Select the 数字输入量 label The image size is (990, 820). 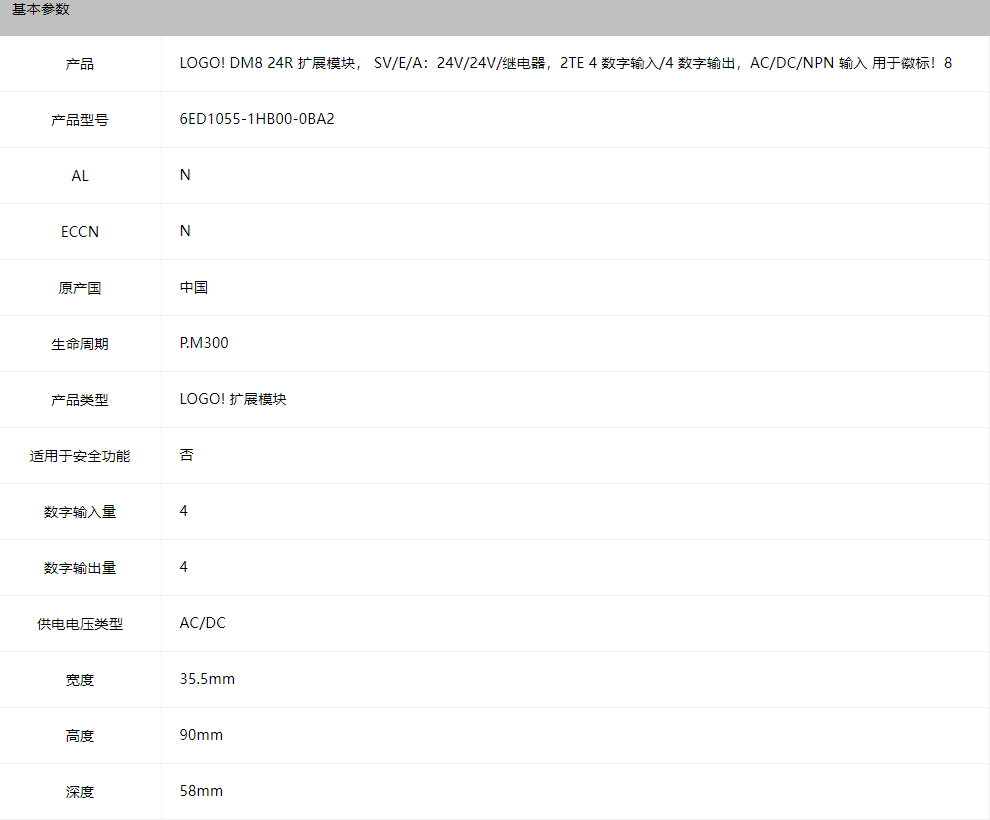(x=80, y=512)
